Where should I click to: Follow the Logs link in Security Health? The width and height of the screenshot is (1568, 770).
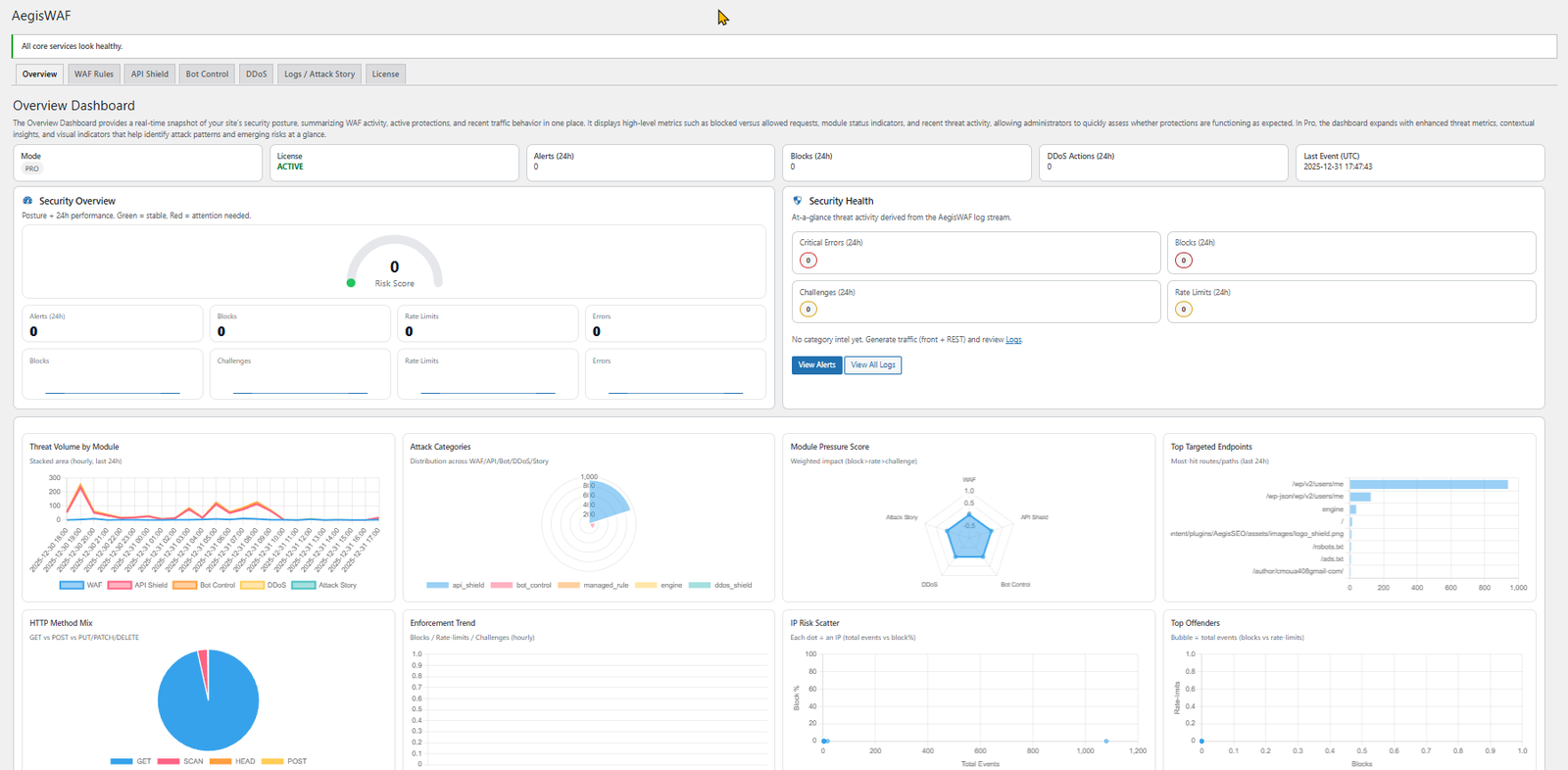click(1013, 340)
